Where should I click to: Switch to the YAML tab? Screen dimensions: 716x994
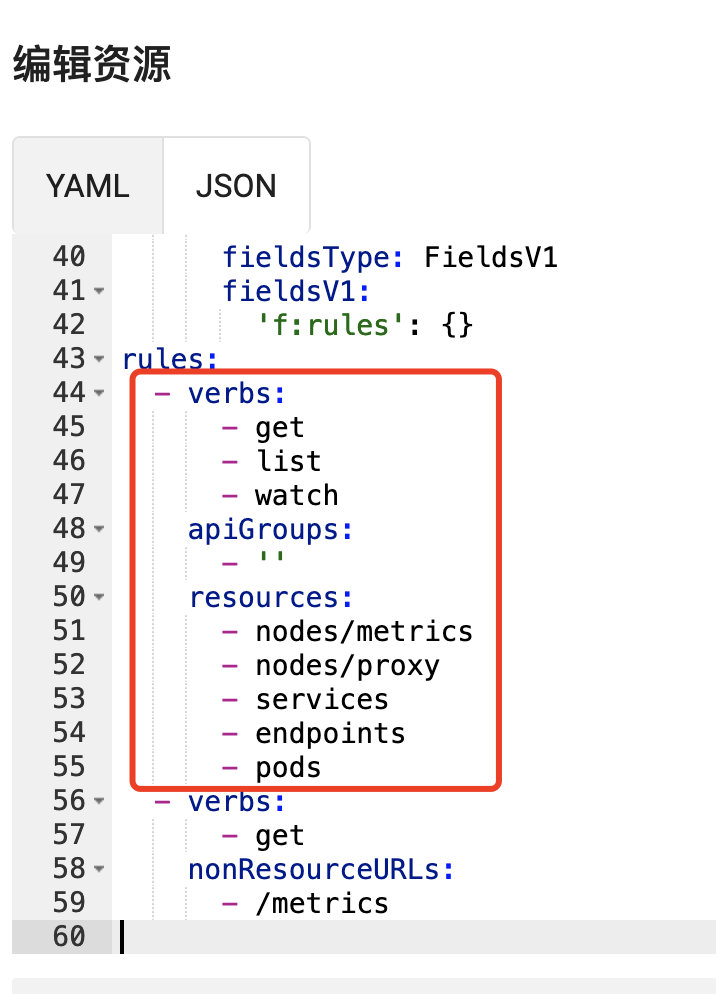[x=87, y=186]
